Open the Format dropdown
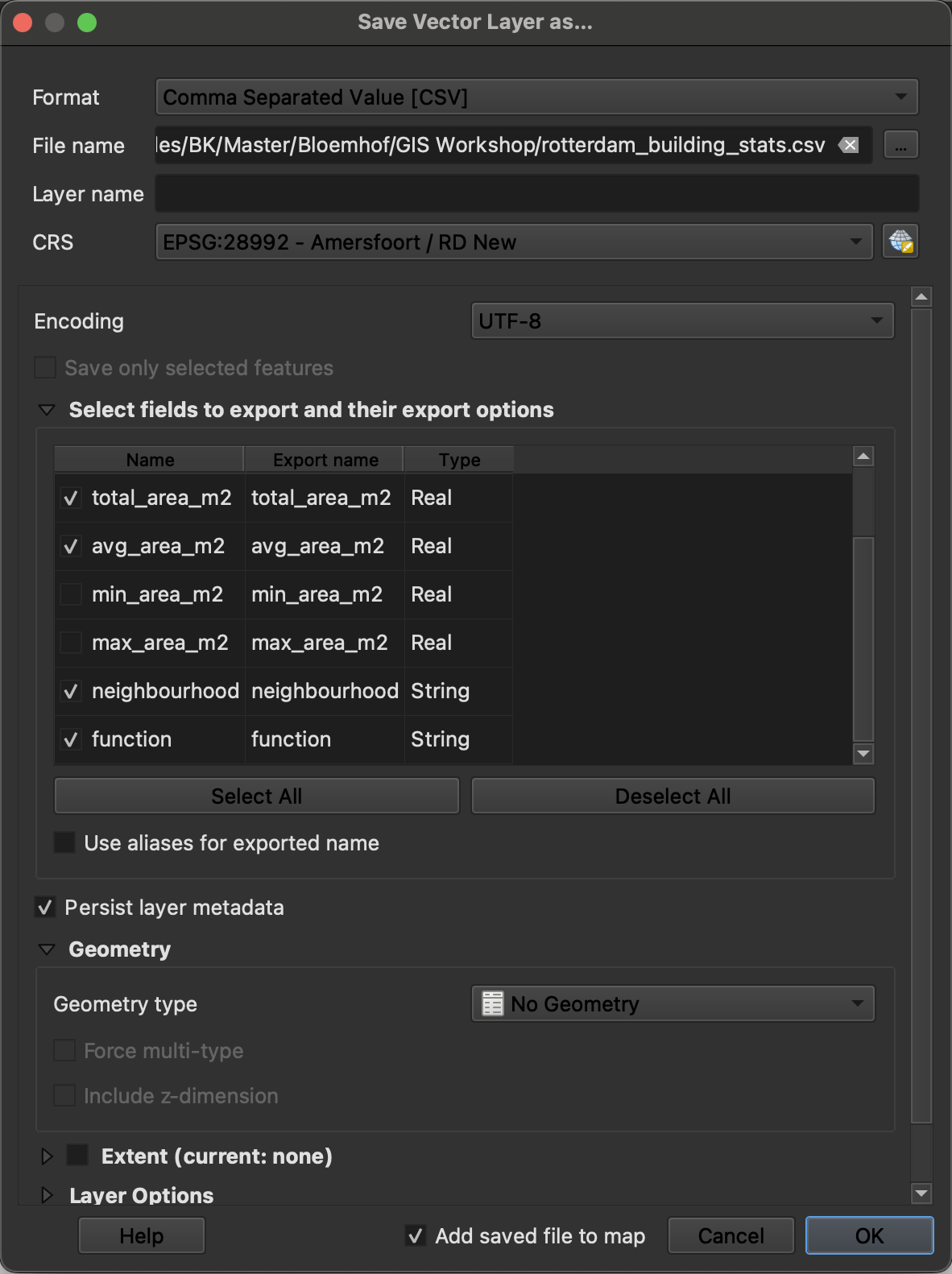 tap(536, 97)
